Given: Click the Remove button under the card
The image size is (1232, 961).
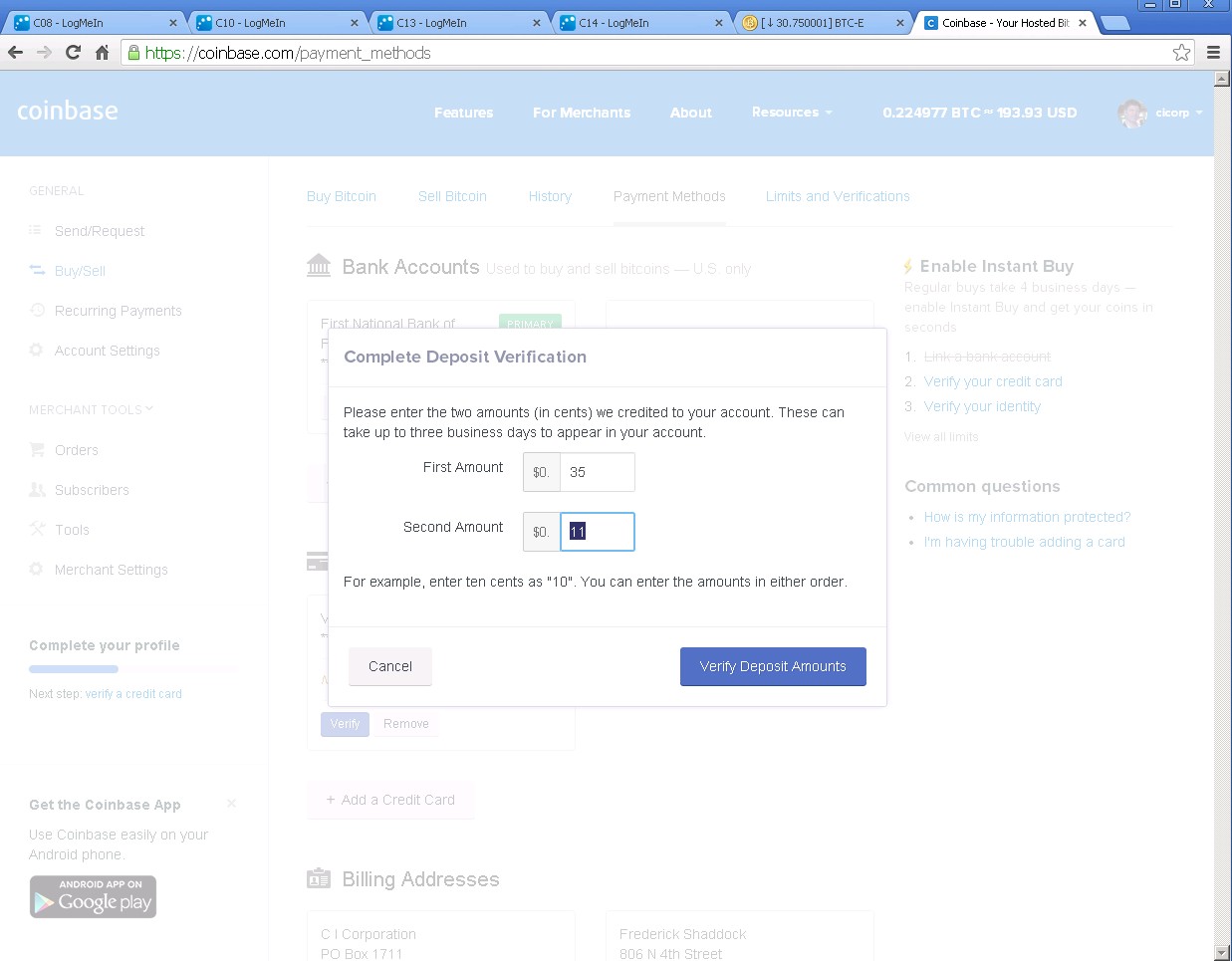Looking at the screenshot, I should click(x=406, y=724).
